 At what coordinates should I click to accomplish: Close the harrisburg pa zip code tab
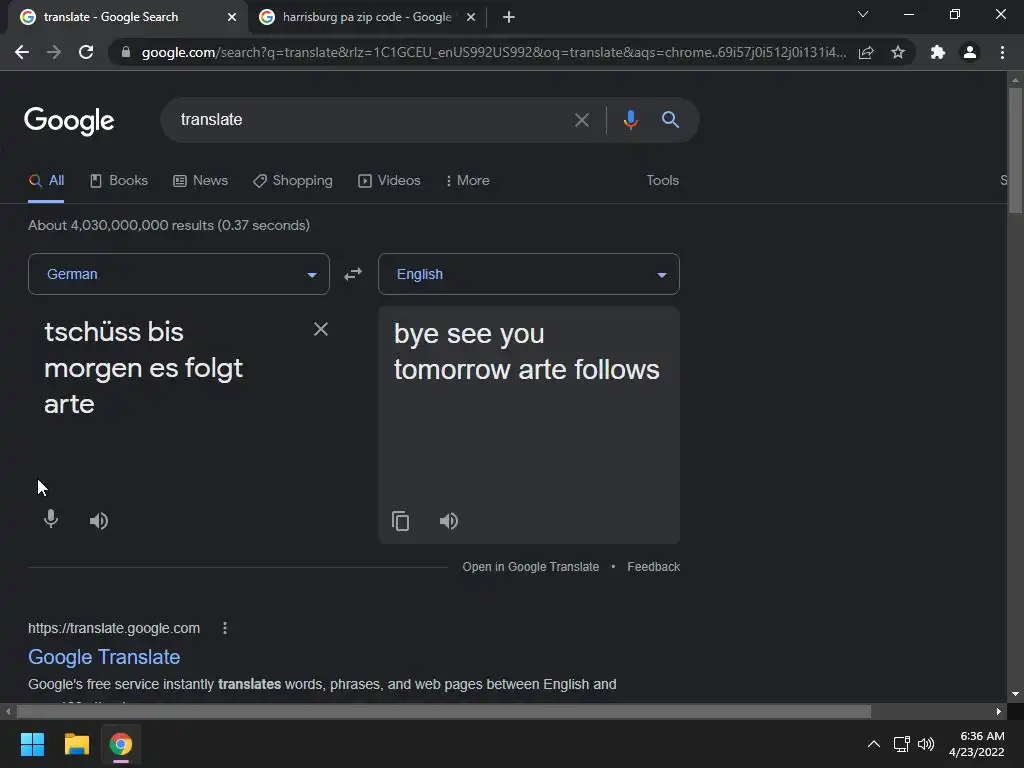471,17
